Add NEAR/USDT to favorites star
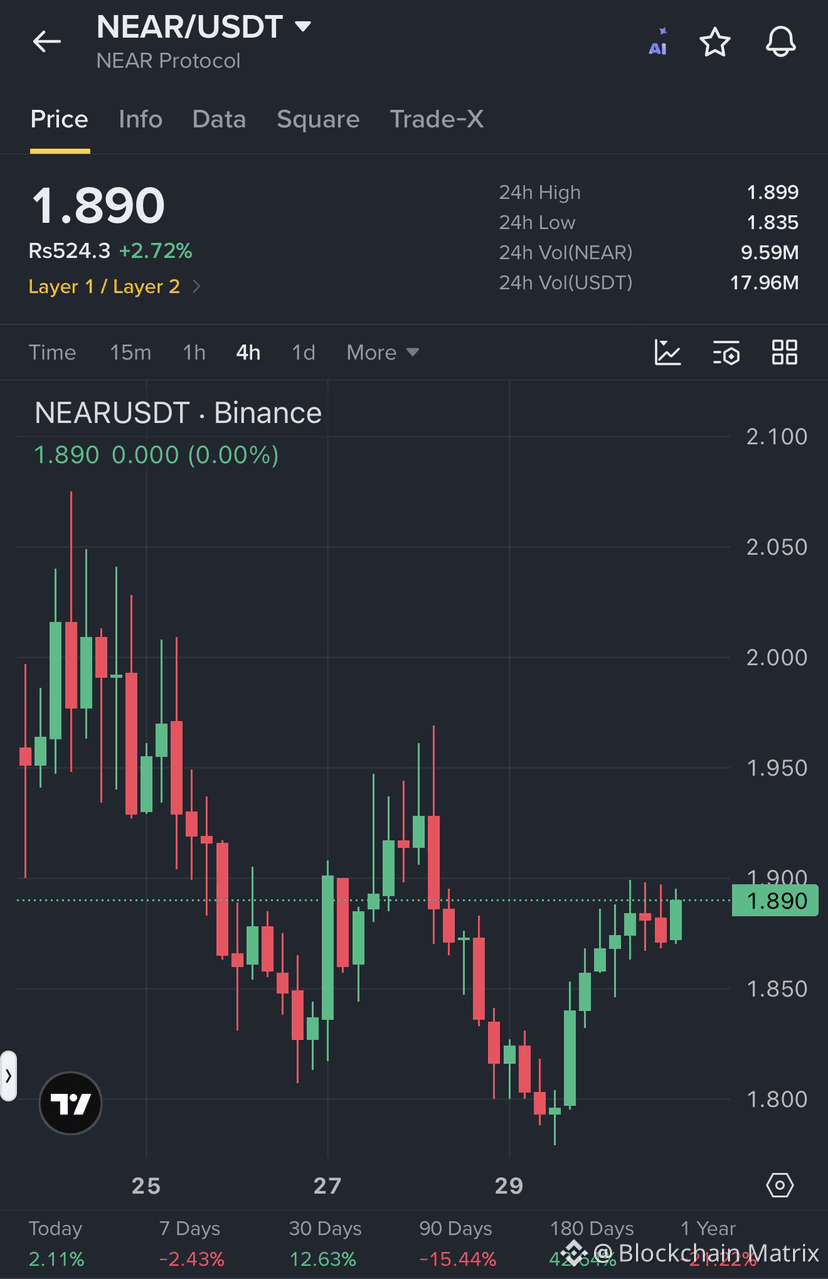The width and height of the screenshot is (828, 1279). pyautogui.click(x=715, y=42)
